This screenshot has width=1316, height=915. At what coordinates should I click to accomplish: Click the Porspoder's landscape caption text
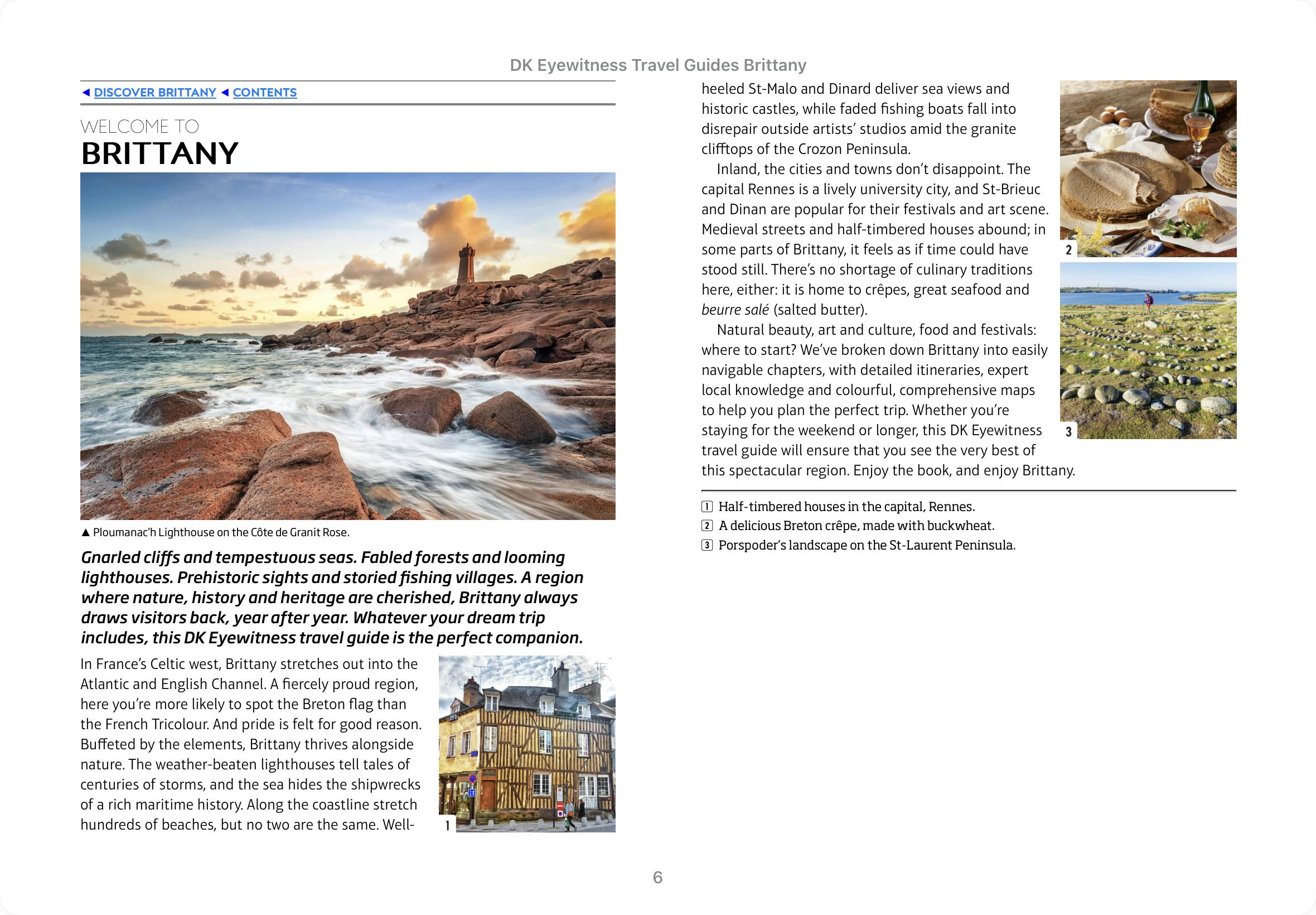866,545
